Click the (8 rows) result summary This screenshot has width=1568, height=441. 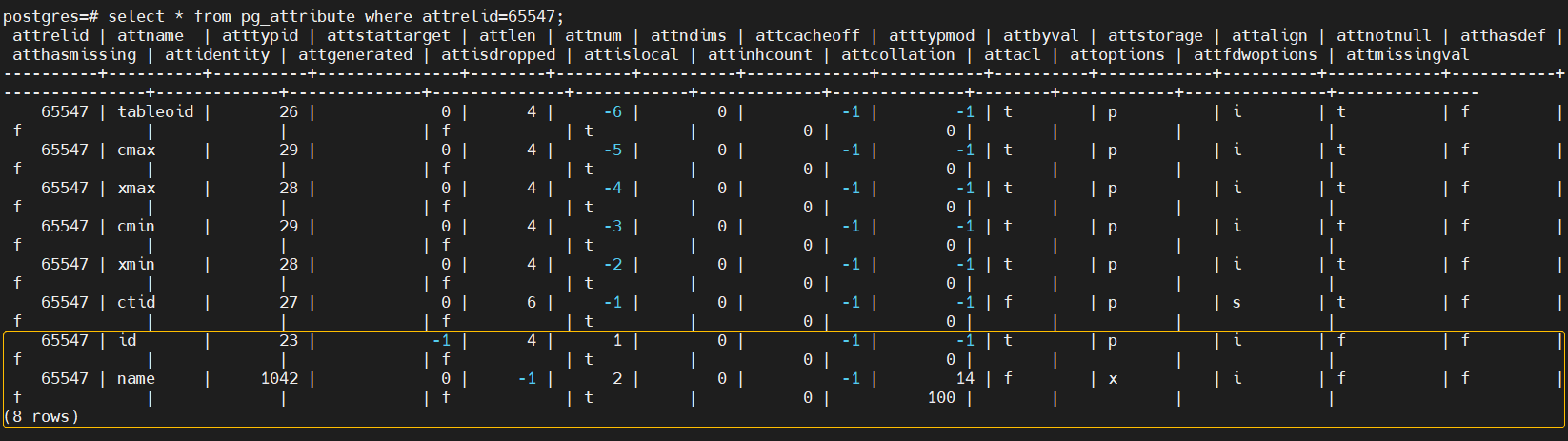click(41, 416)
